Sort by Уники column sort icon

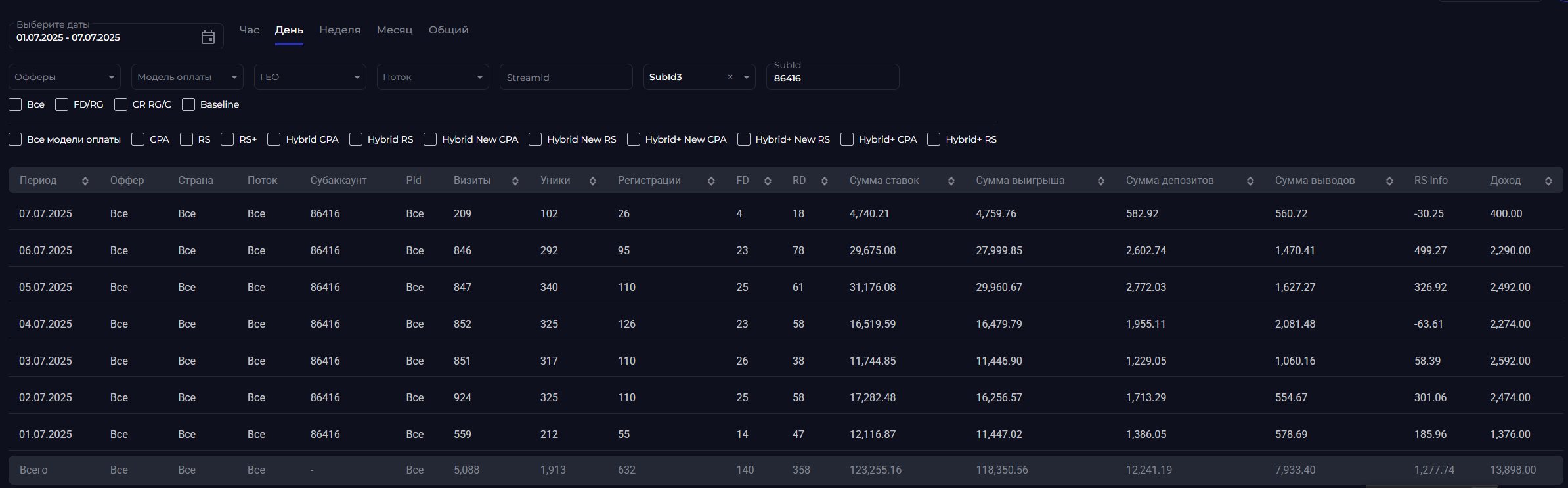point(593,181)
